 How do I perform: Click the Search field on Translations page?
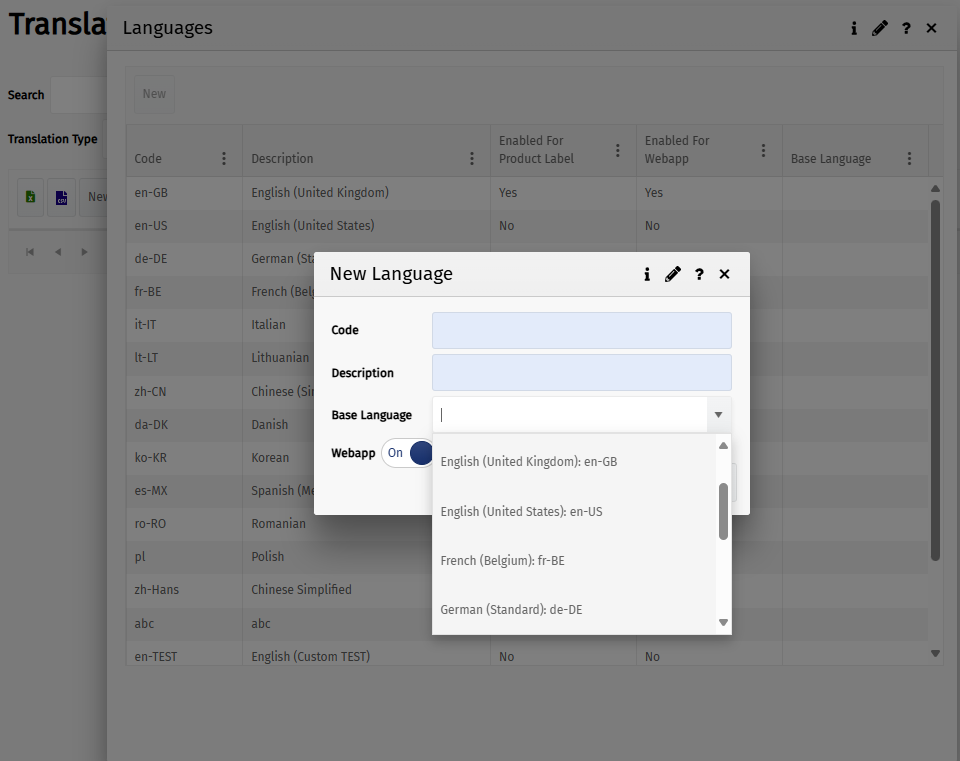coord(78,95)
